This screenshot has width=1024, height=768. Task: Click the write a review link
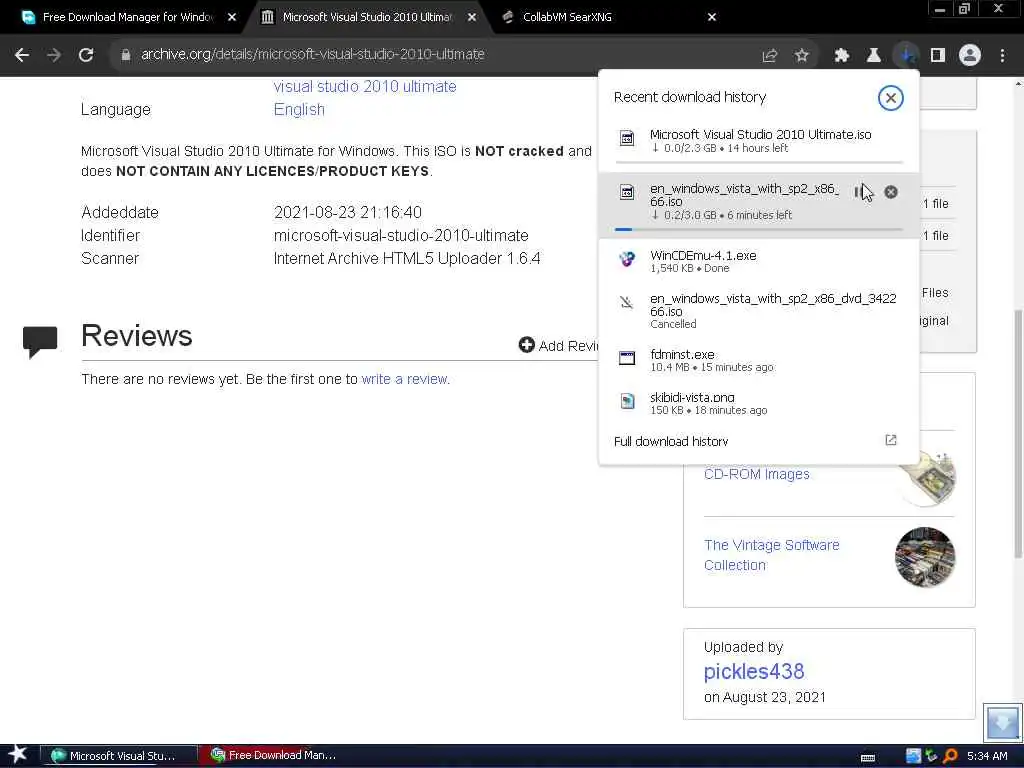[405, 379]
